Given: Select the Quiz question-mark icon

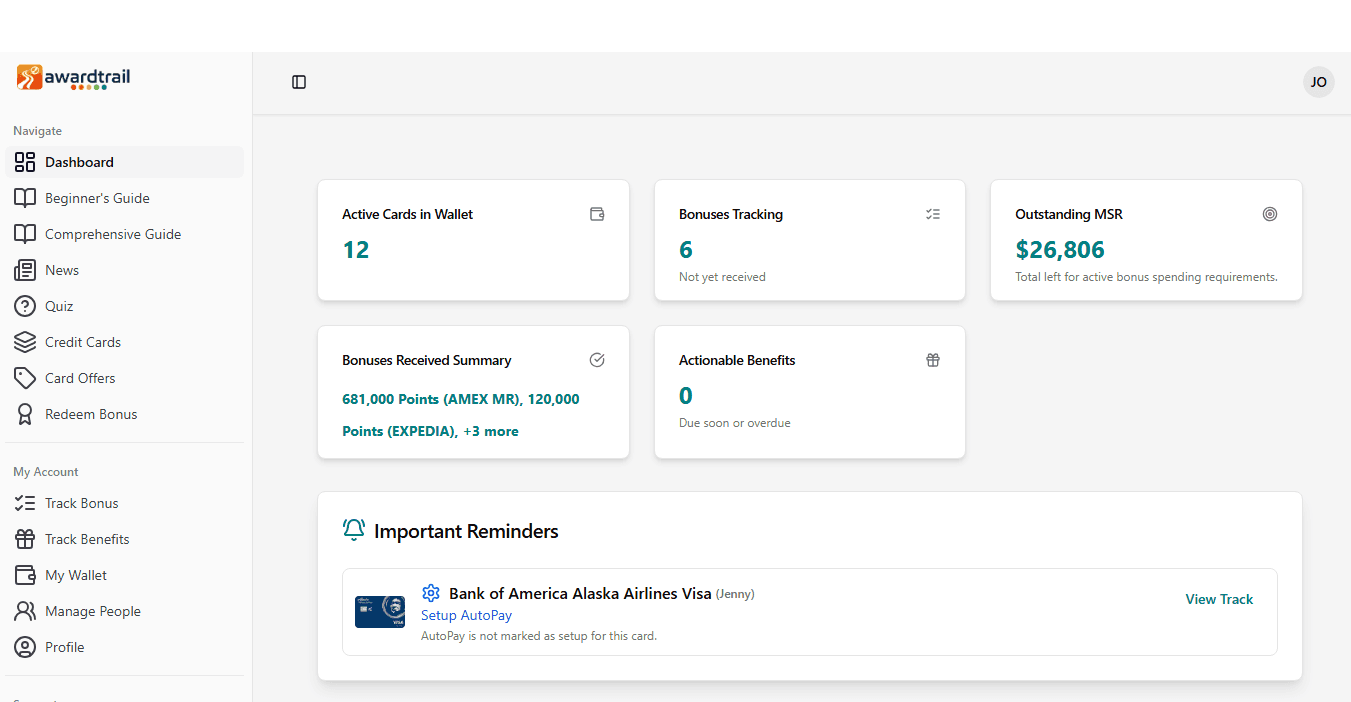Looking at the screenshot, I should pyautogui.click(x=25, y=305).
